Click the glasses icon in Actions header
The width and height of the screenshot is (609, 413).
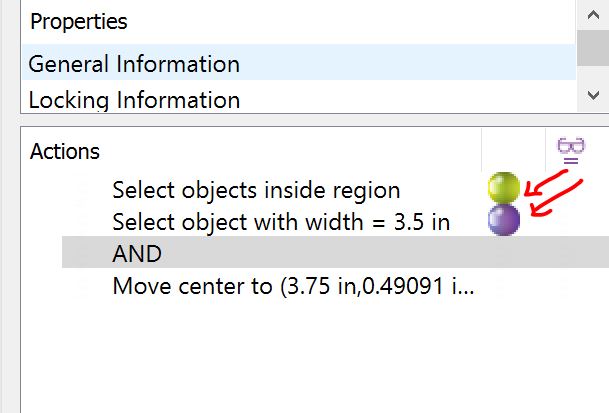tap(571, 151)
